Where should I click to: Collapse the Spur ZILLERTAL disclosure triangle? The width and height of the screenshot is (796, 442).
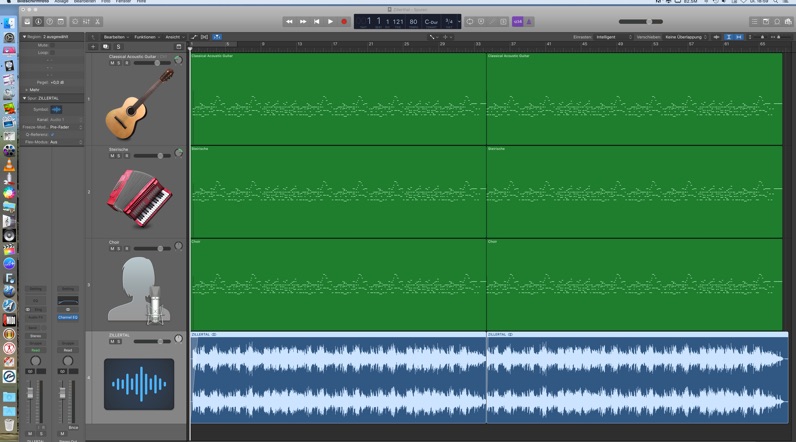[x=24, y=98]
